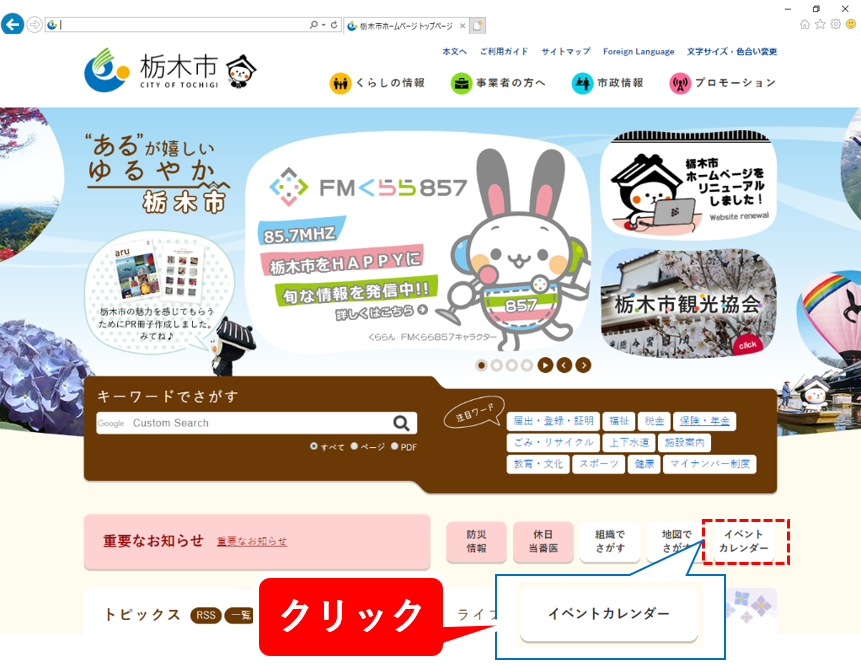The width and height of the screenshot is (861, 669).
Task: Click the 保険・年金 keyword tag
Action: [x=705, y=421]
